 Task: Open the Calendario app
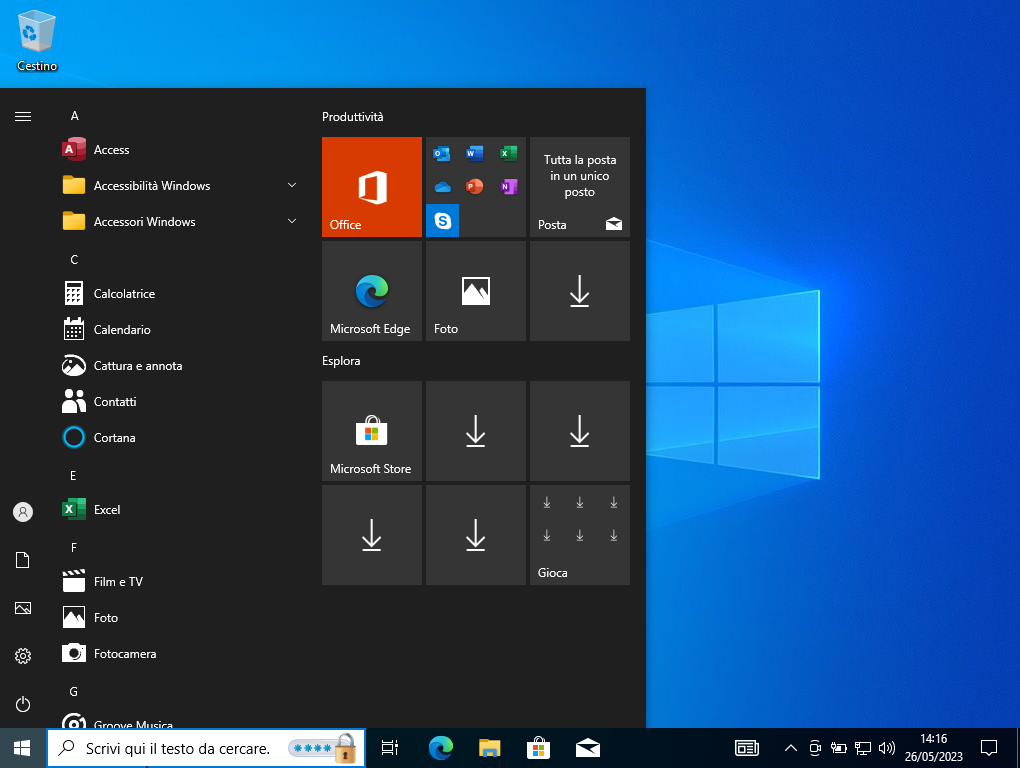[179, 330]
